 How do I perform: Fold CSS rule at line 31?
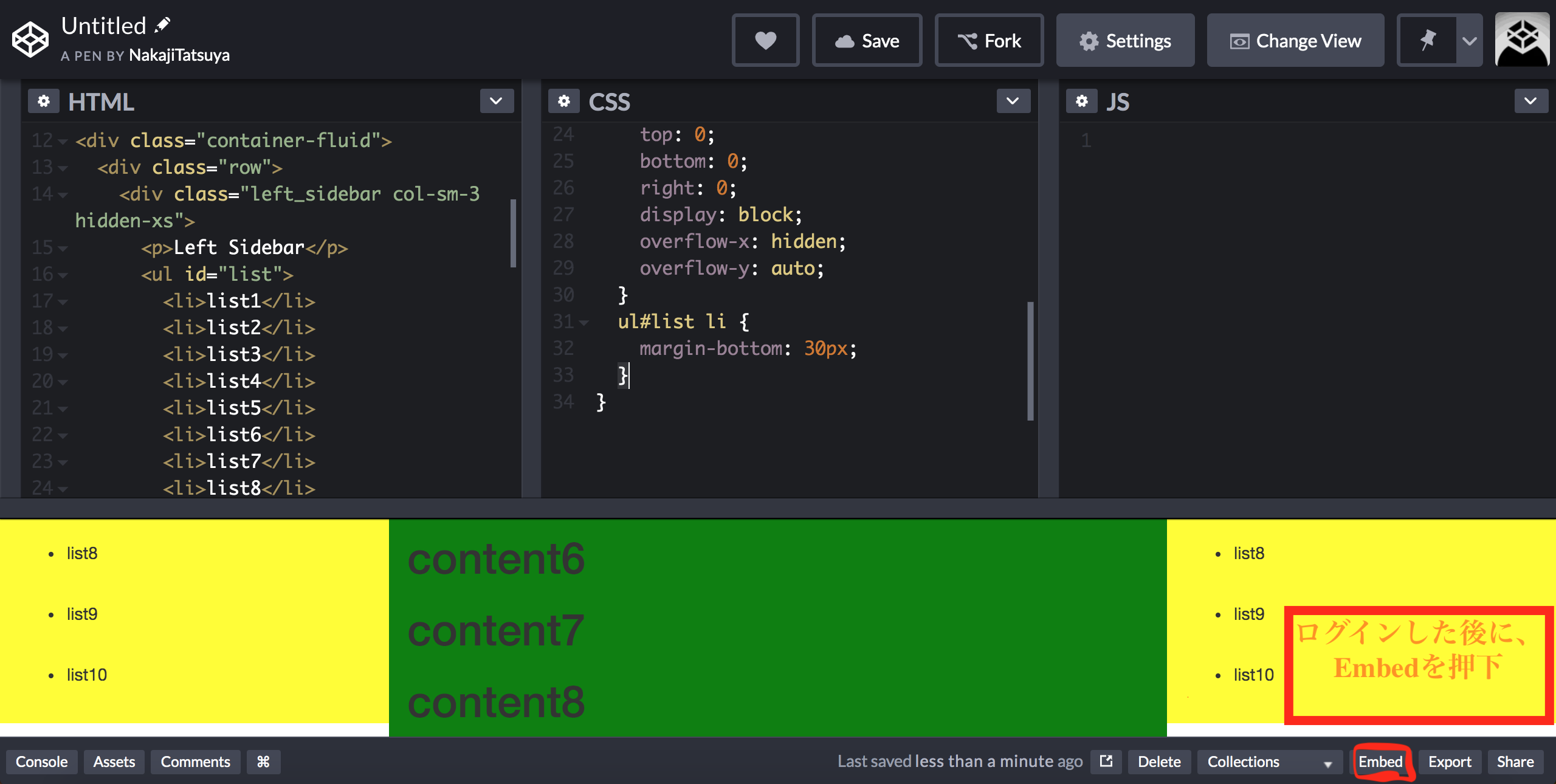click(x=584, y=323)
